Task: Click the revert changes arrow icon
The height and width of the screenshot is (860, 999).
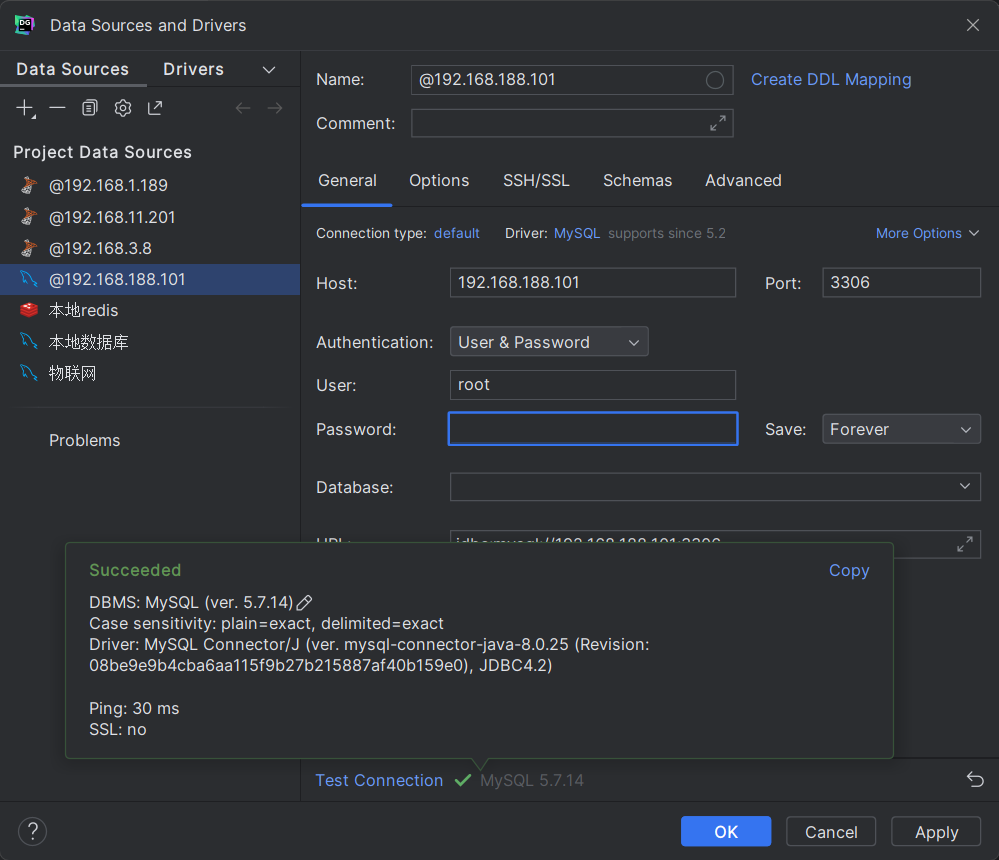Action: [975, 780]
